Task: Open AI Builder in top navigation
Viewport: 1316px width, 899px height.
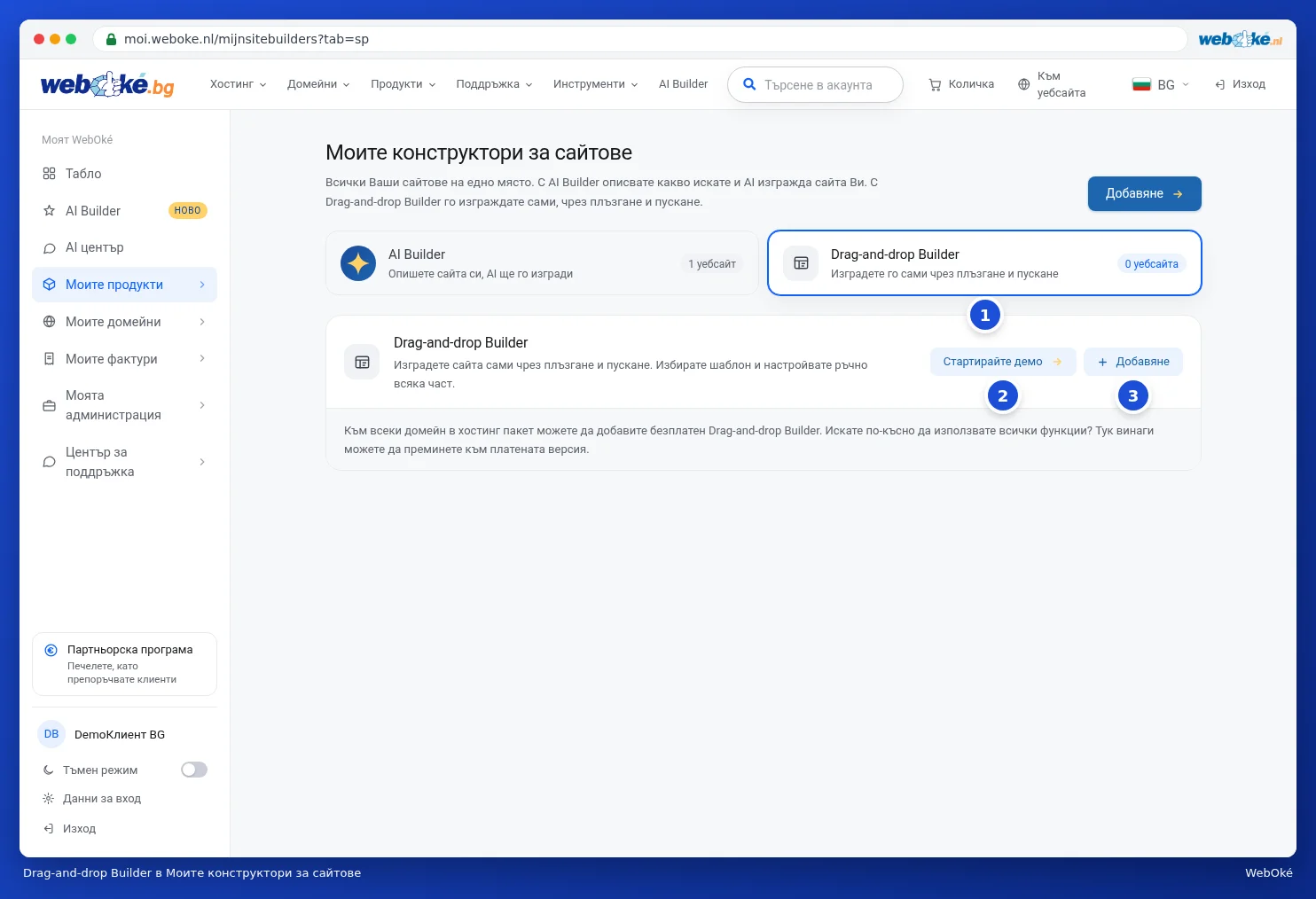Action: pyautogui.click(x=684, y=84)
